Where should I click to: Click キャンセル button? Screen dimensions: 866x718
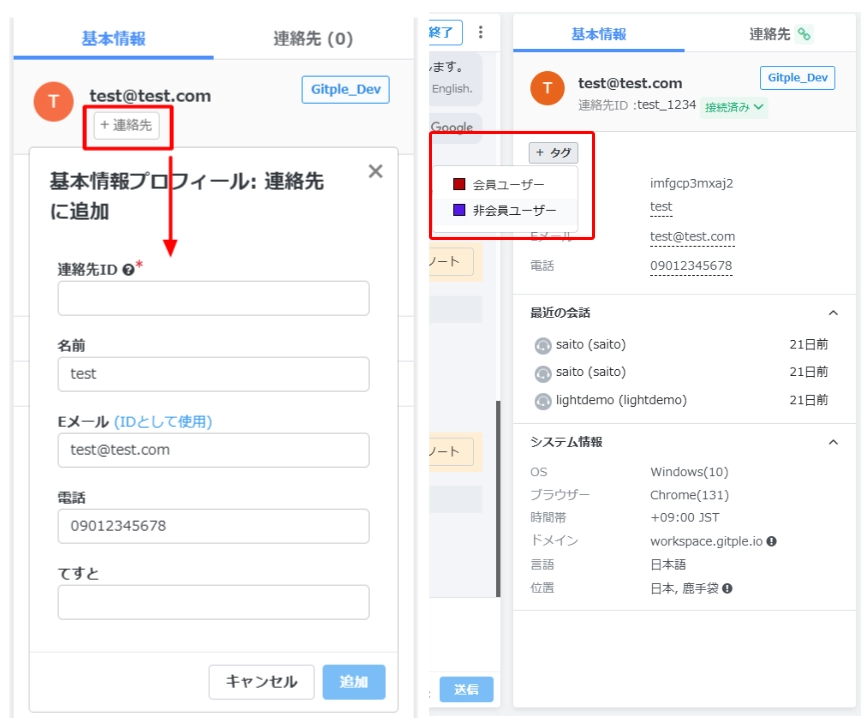pyautogui.click(x=261, y=682)
